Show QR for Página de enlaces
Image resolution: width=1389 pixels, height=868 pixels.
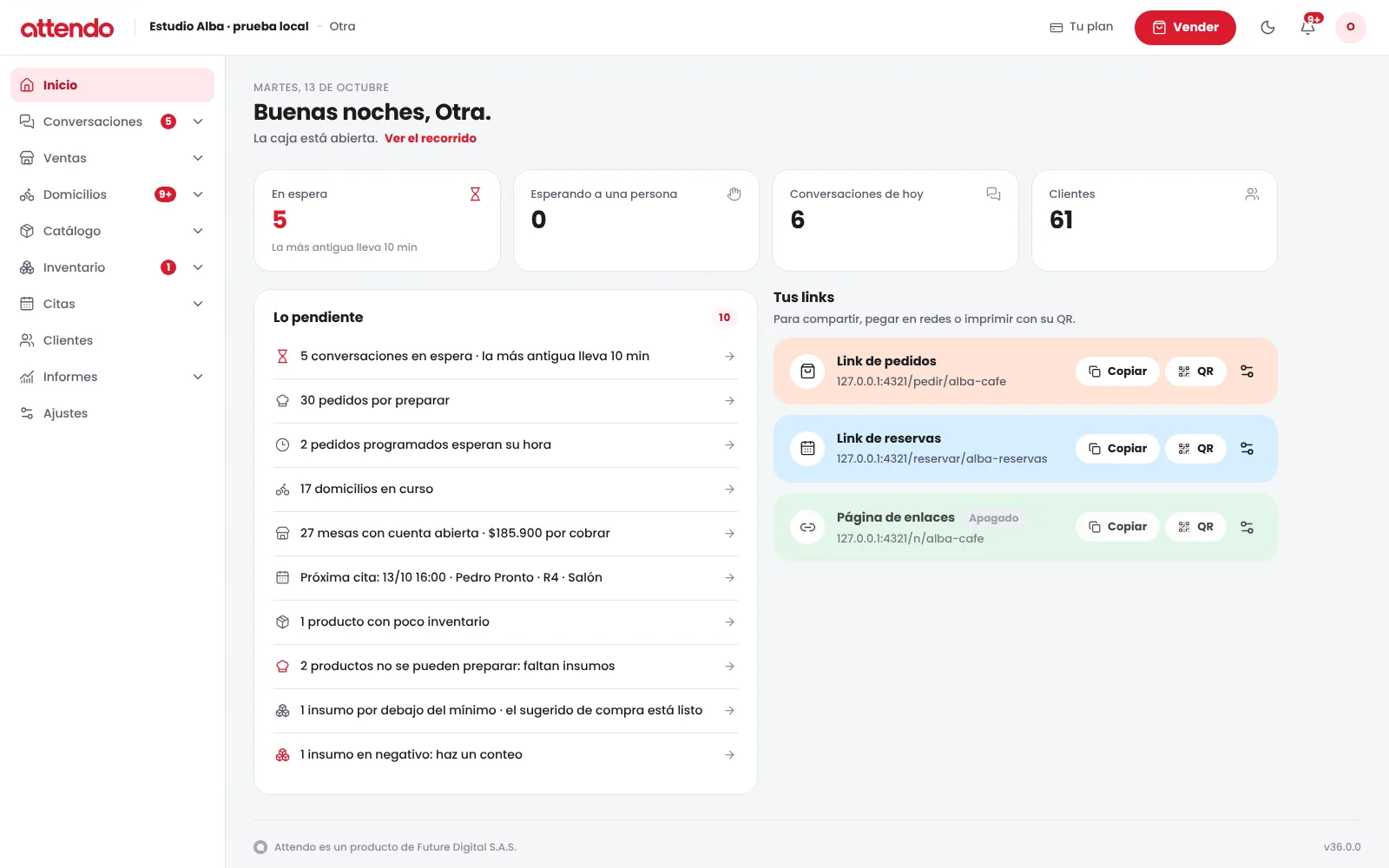(1195, 527)
